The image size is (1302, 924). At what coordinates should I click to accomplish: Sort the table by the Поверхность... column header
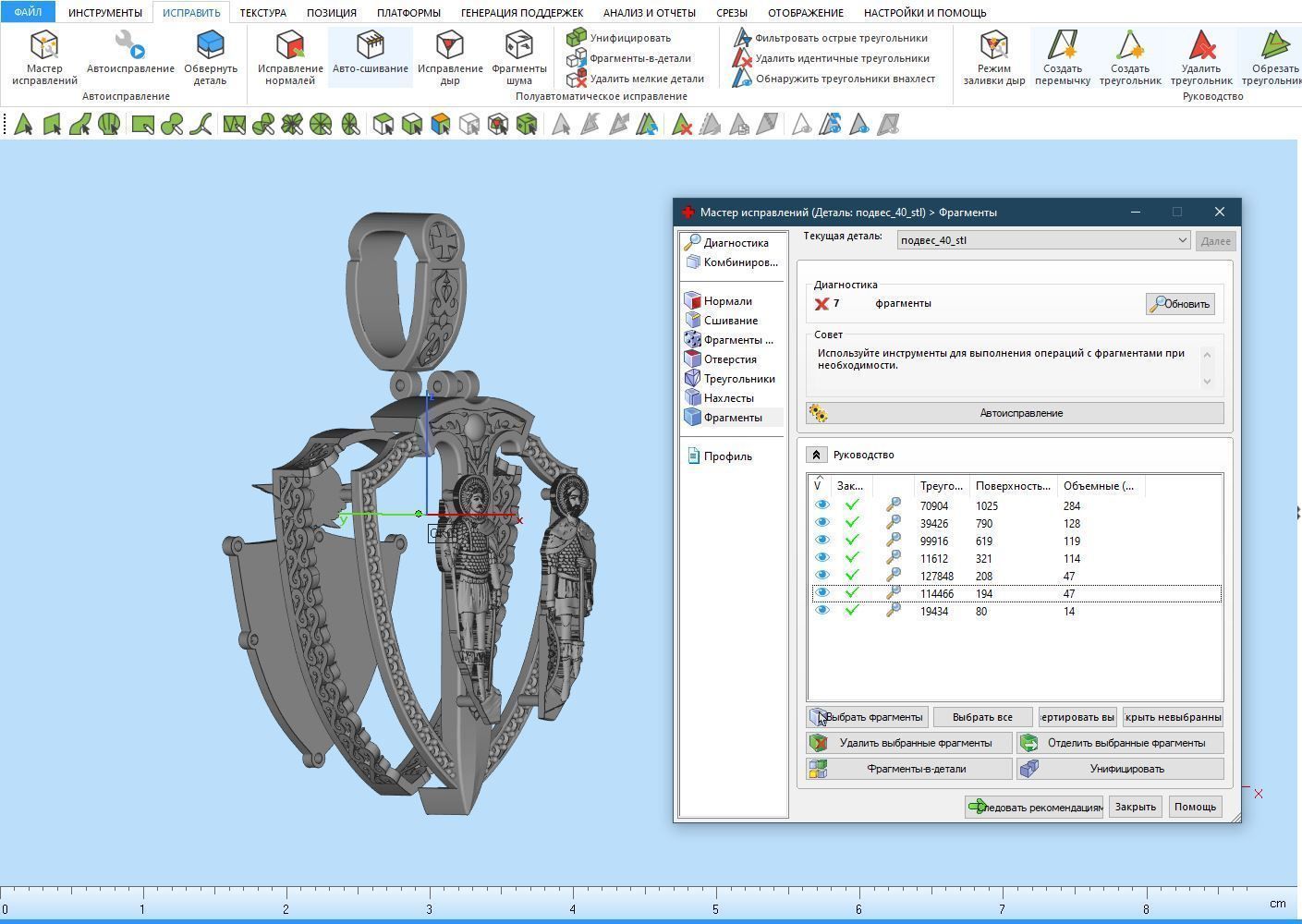[1013, 486]
